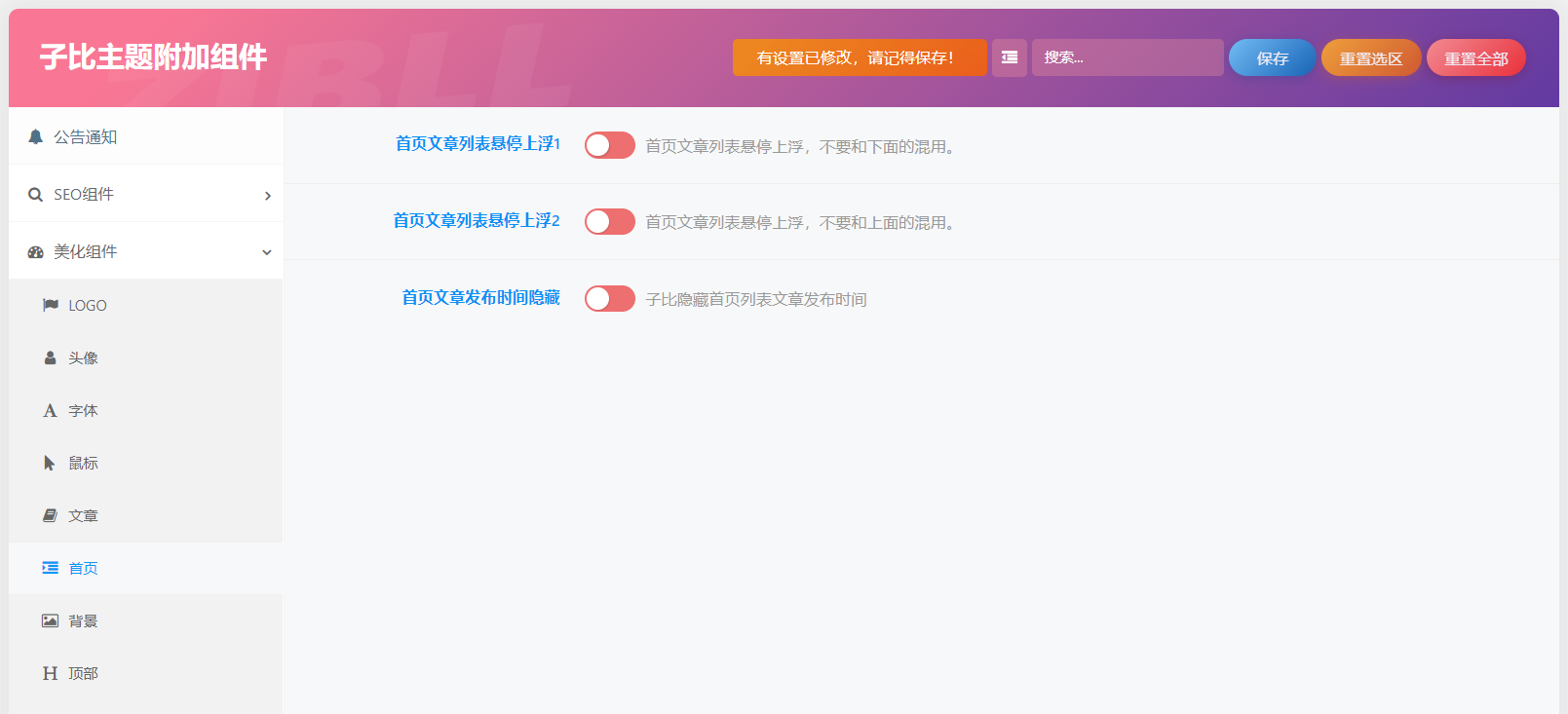This screenshot has width=1568, height=714.
Task: Toggle 首页文章列表悬停上浮1 switch
Action: [610, 145]
